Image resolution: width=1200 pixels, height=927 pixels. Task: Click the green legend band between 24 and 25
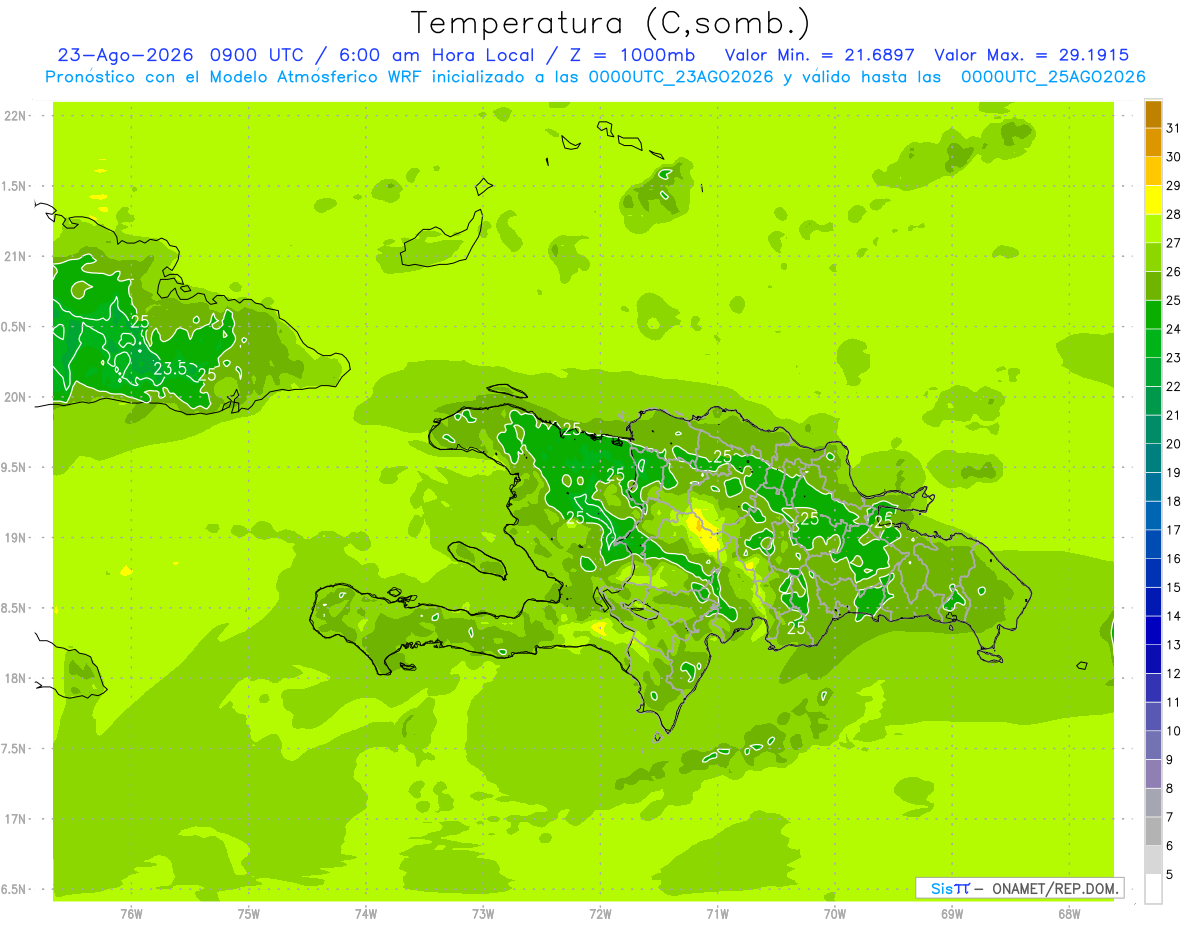1154,315
